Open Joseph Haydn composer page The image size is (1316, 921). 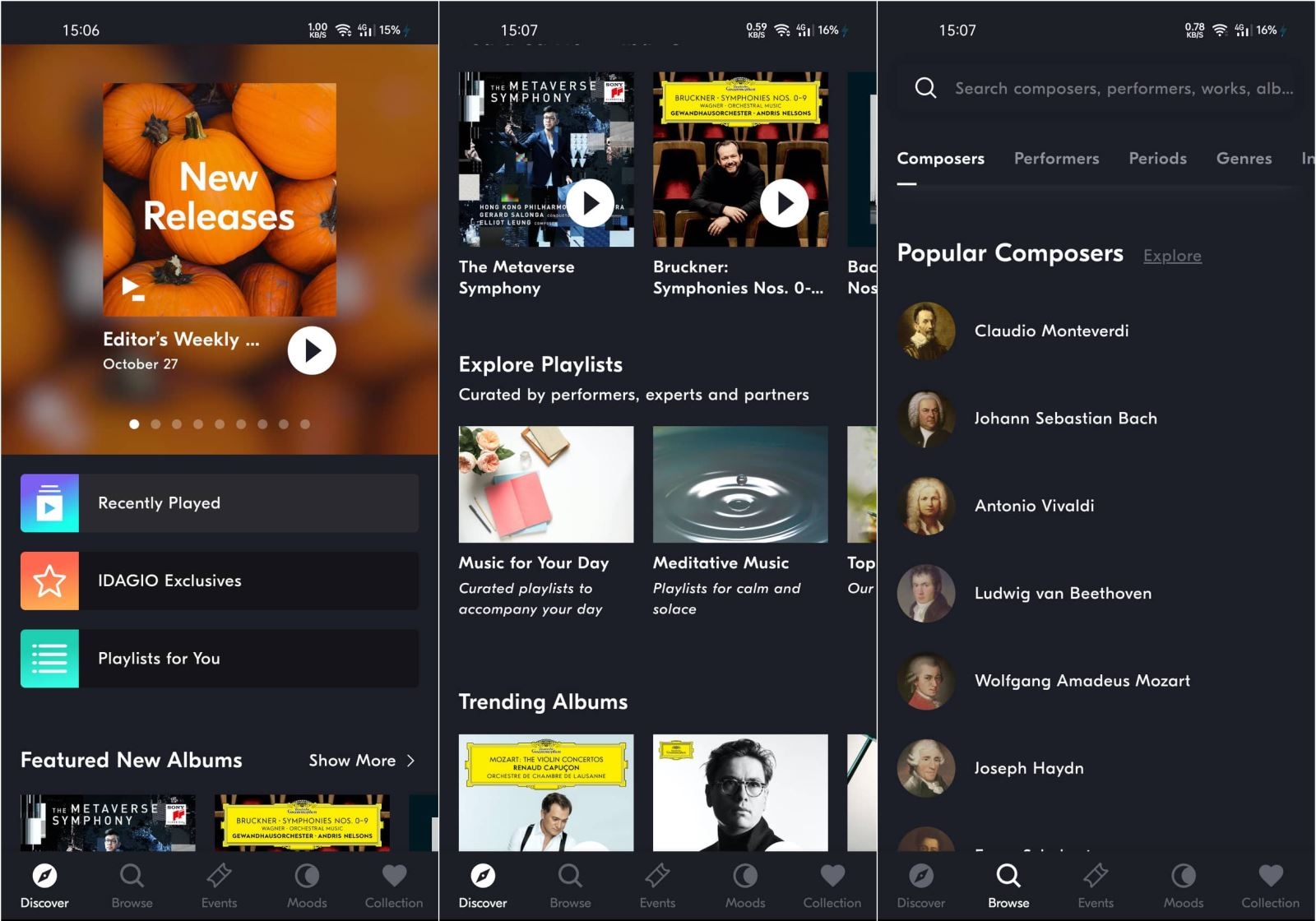1096,768
